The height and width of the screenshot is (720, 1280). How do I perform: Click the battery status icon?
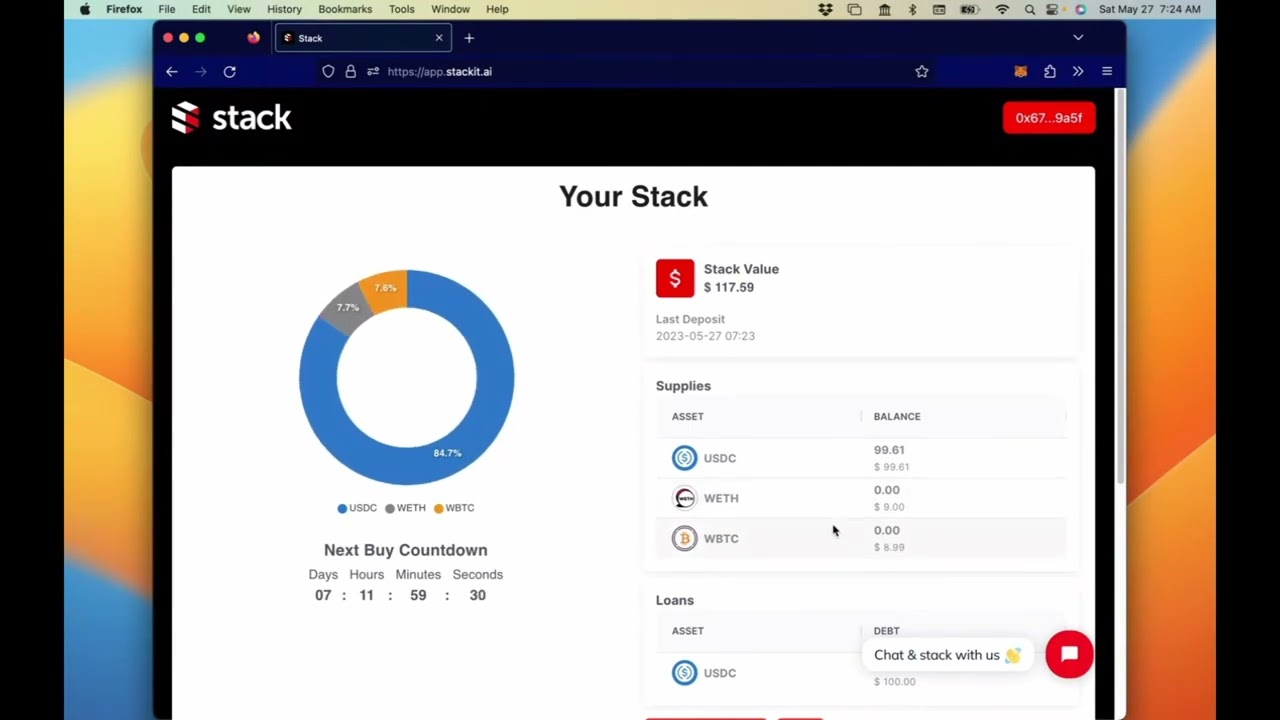click(x=969, y=9)
